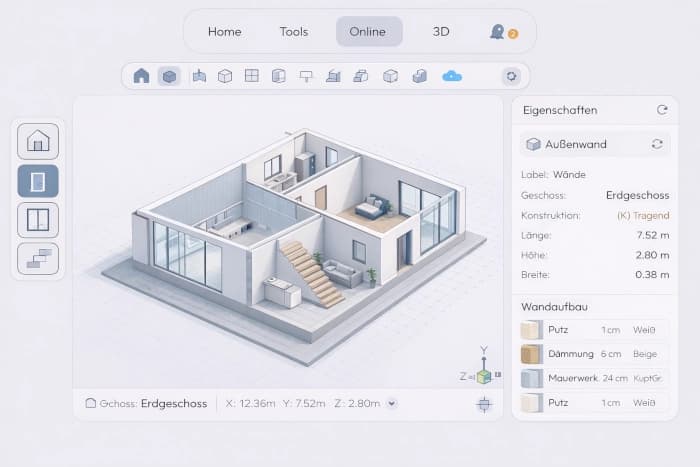Select the house tool in left sidebar
Image resolution: width=700 pixels, height=467 pixels.
(x=38, y=141)
